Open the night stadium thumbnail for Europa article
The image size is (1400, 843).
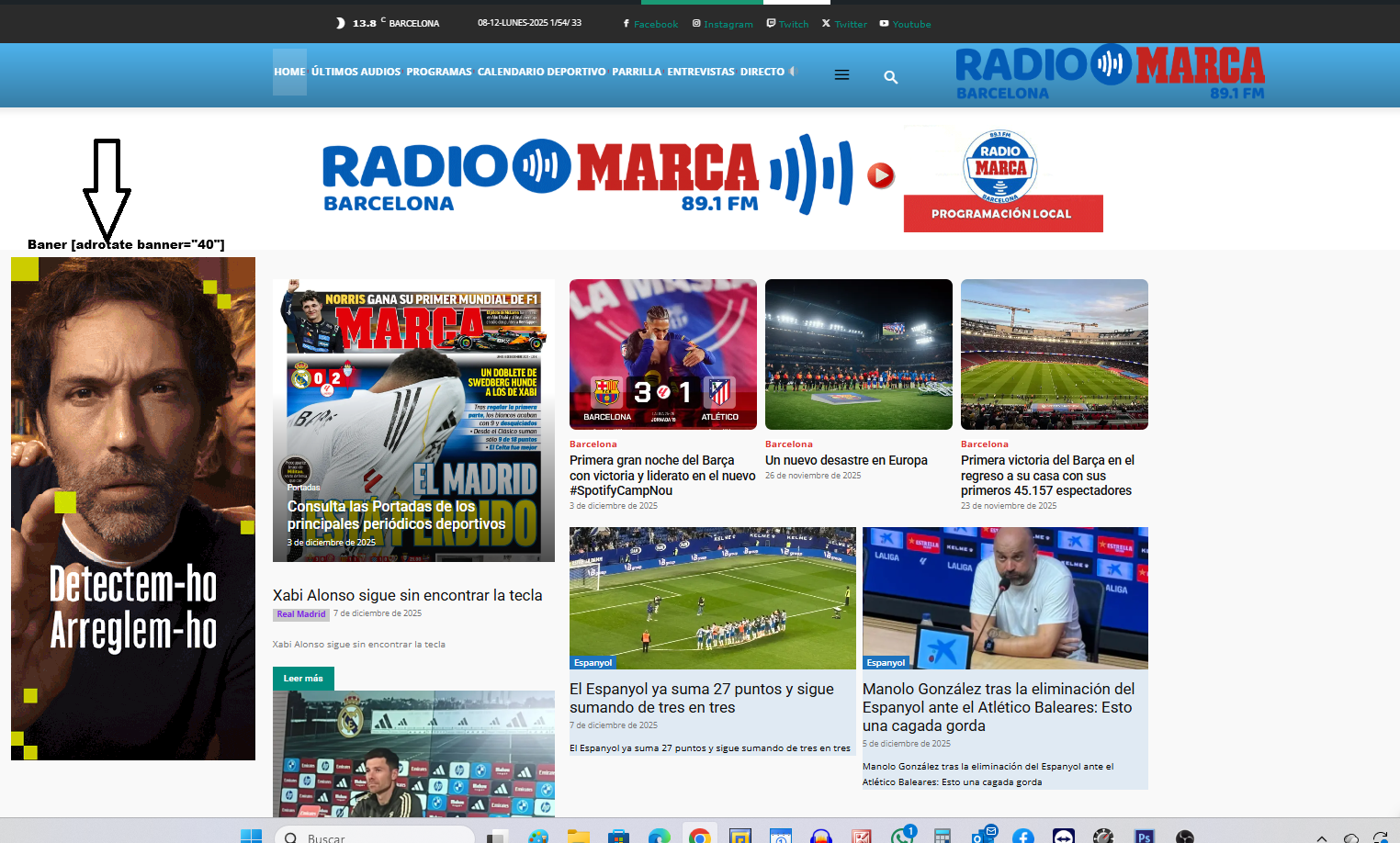(859, 354)
